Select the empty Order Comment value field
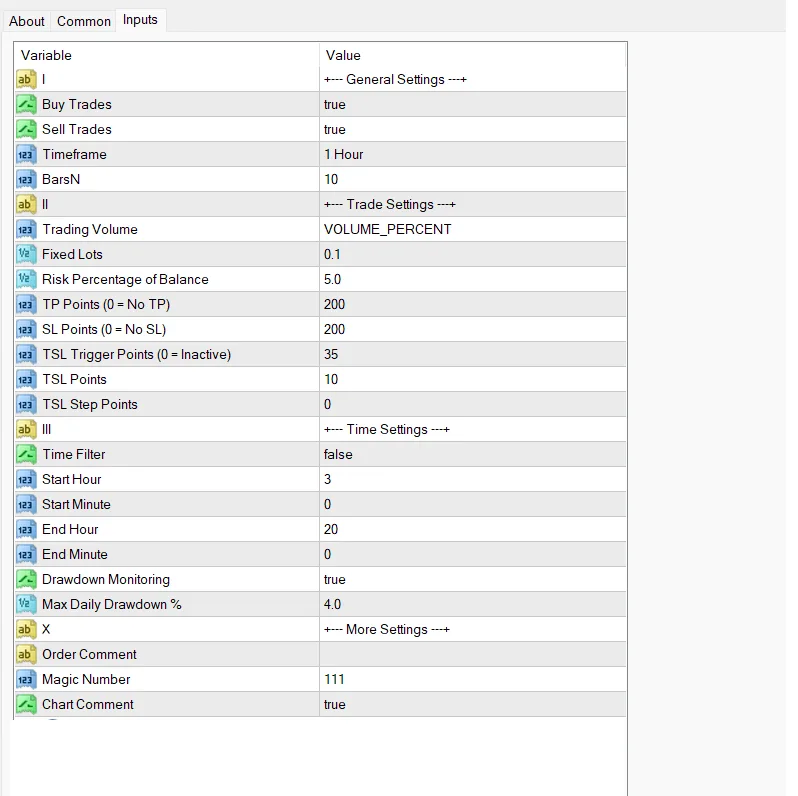The height and width of the screenshot is (796, 798). point(472,655)
